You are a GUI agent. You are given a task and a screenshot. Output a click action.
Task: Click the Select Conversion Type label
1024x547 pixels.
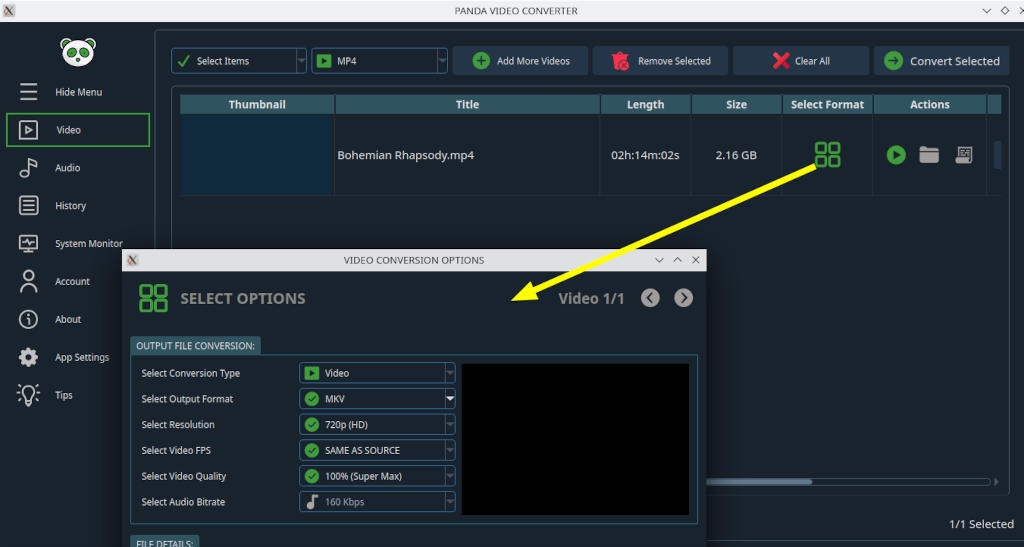point(191,373)
